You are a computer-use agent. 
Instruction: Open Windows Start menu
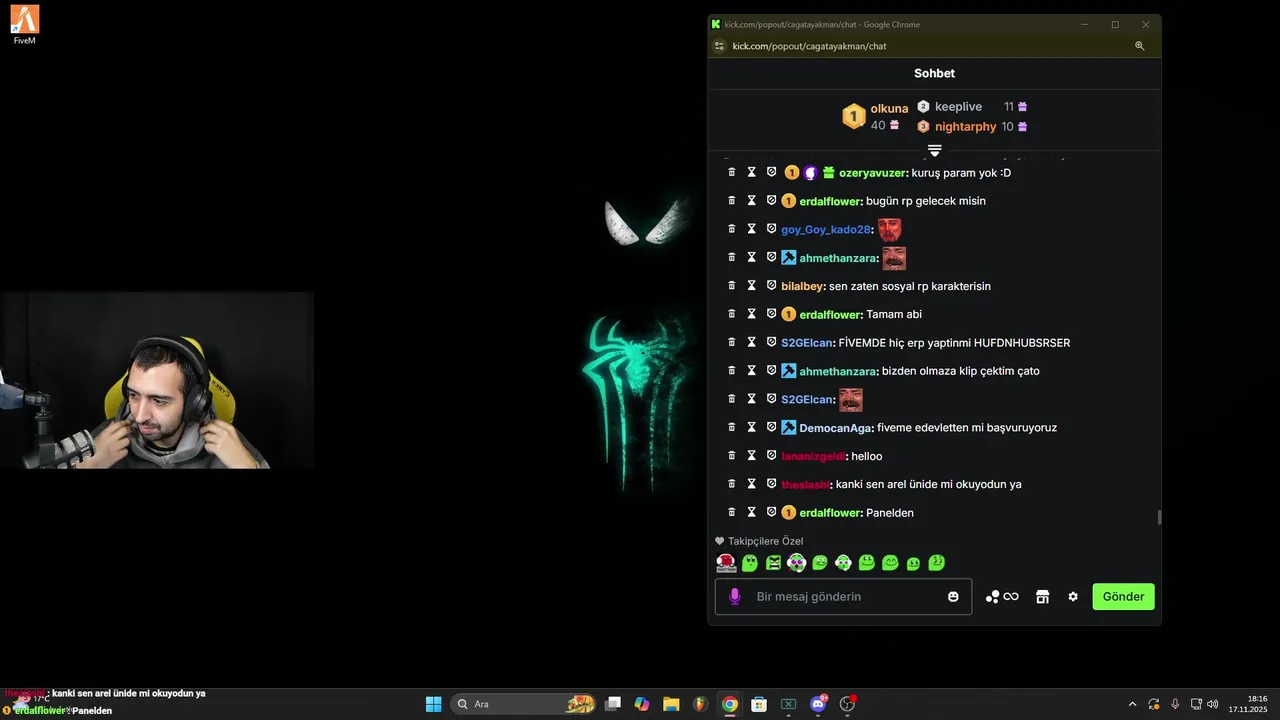(434, 704)
